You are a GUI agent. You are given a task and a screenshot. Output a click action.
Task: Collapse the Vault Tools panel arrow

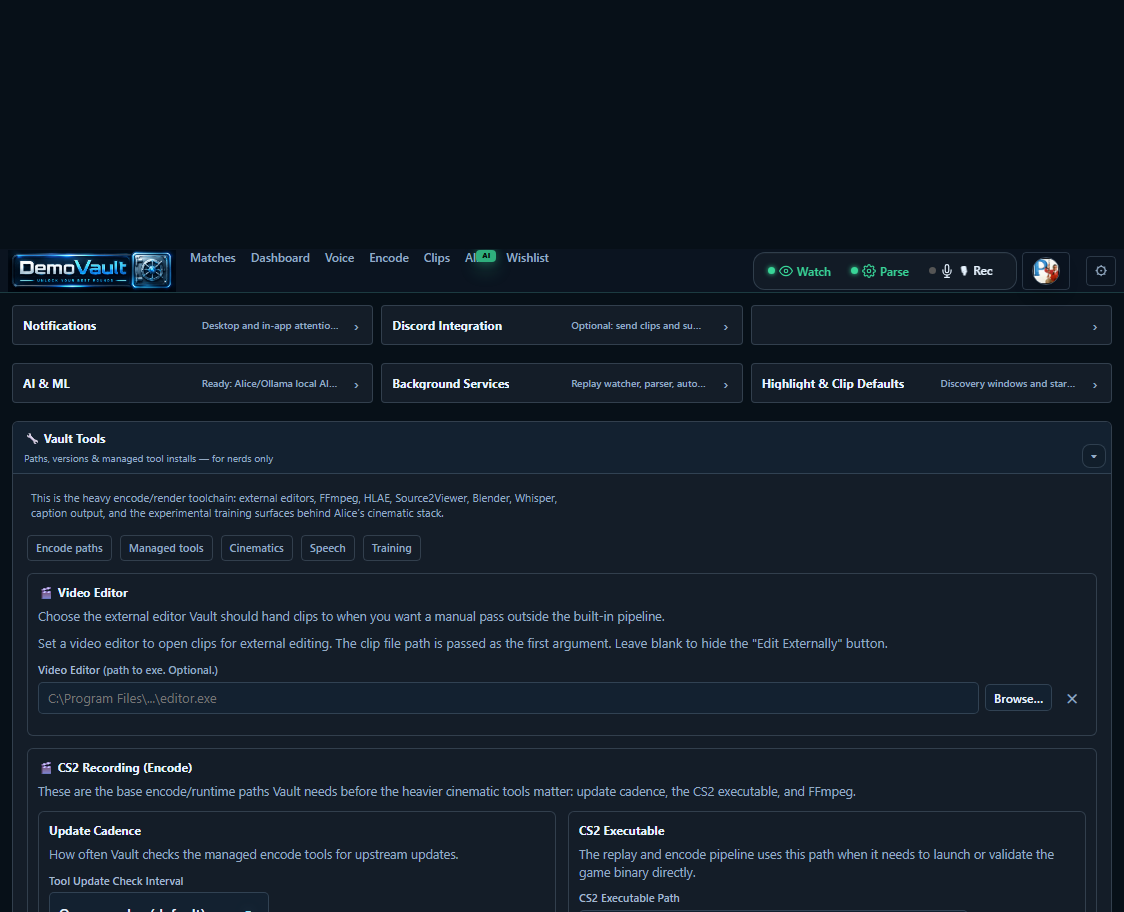click(x=1093, y=456)
